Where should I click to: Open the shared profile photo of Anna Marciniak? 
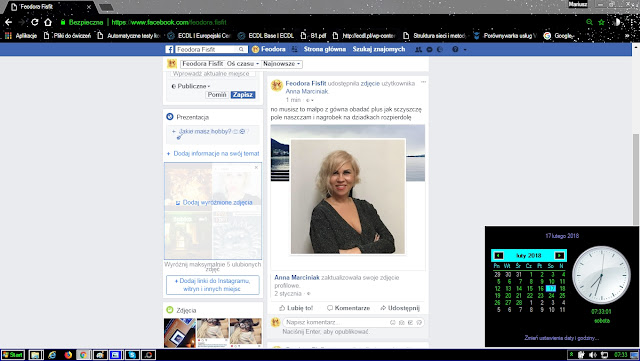pyautogui.click(x=348, y=196)
